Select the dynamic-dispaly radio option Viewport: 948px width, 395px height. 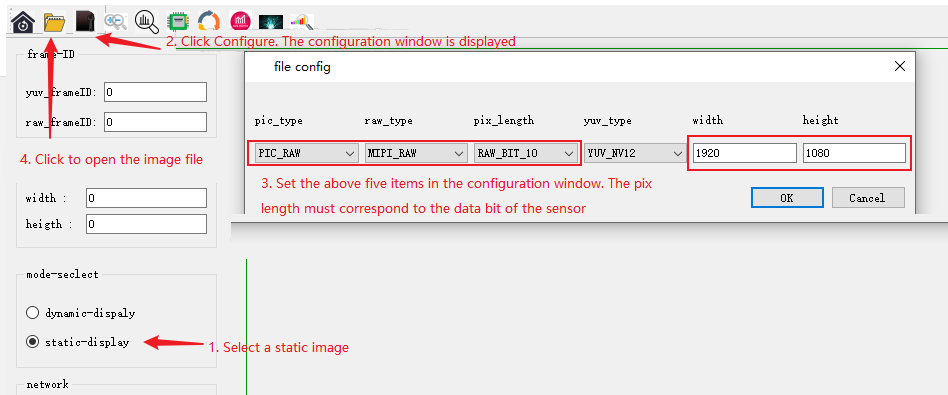[x=80, y=313]
